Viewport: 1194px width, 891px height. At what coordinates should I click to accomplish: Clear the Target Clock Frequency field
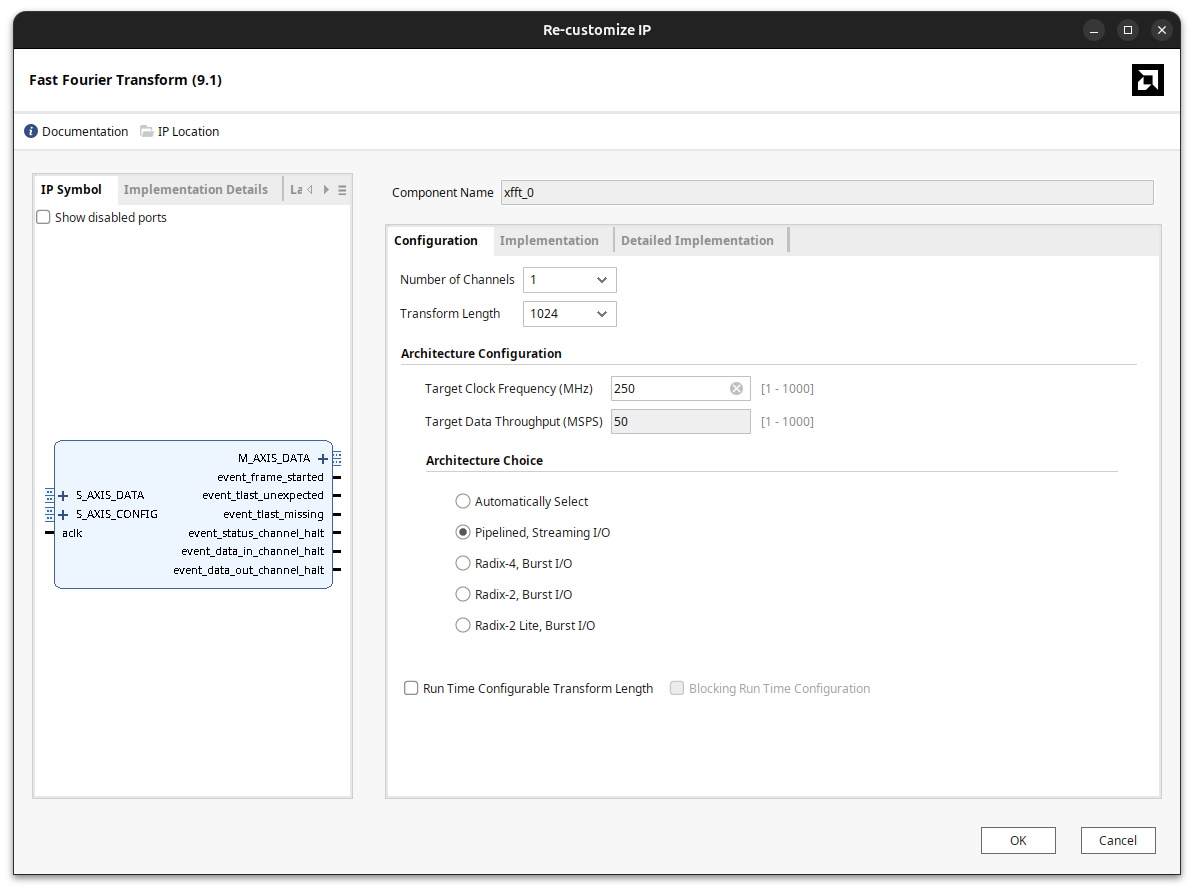click(736, 388)
